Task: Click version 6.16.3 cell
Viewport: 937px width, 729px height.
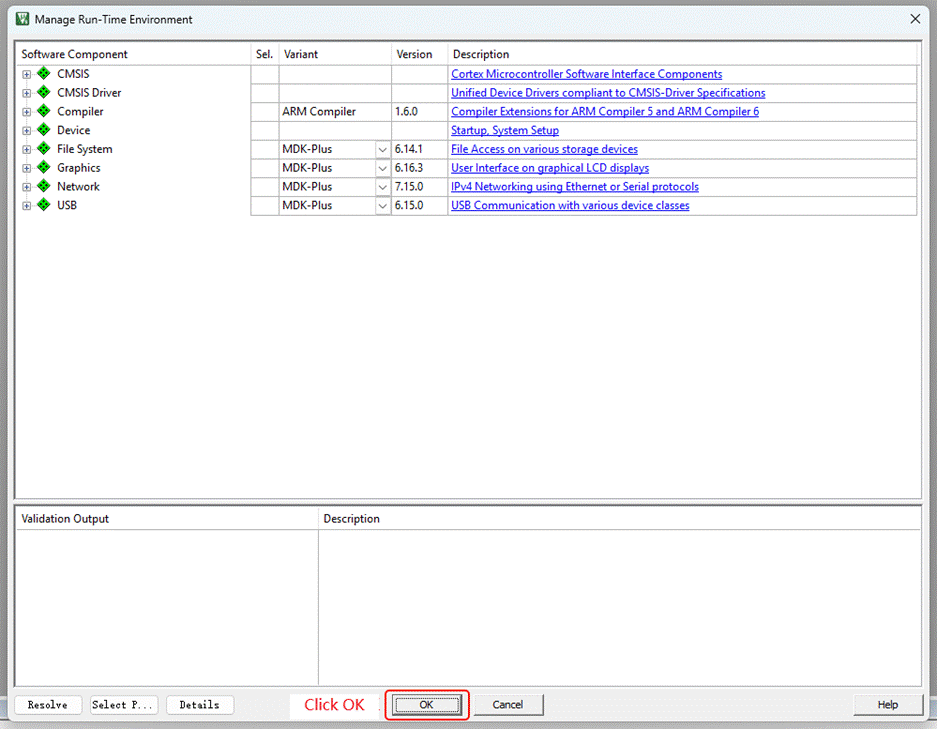Action: coord(419,168)
